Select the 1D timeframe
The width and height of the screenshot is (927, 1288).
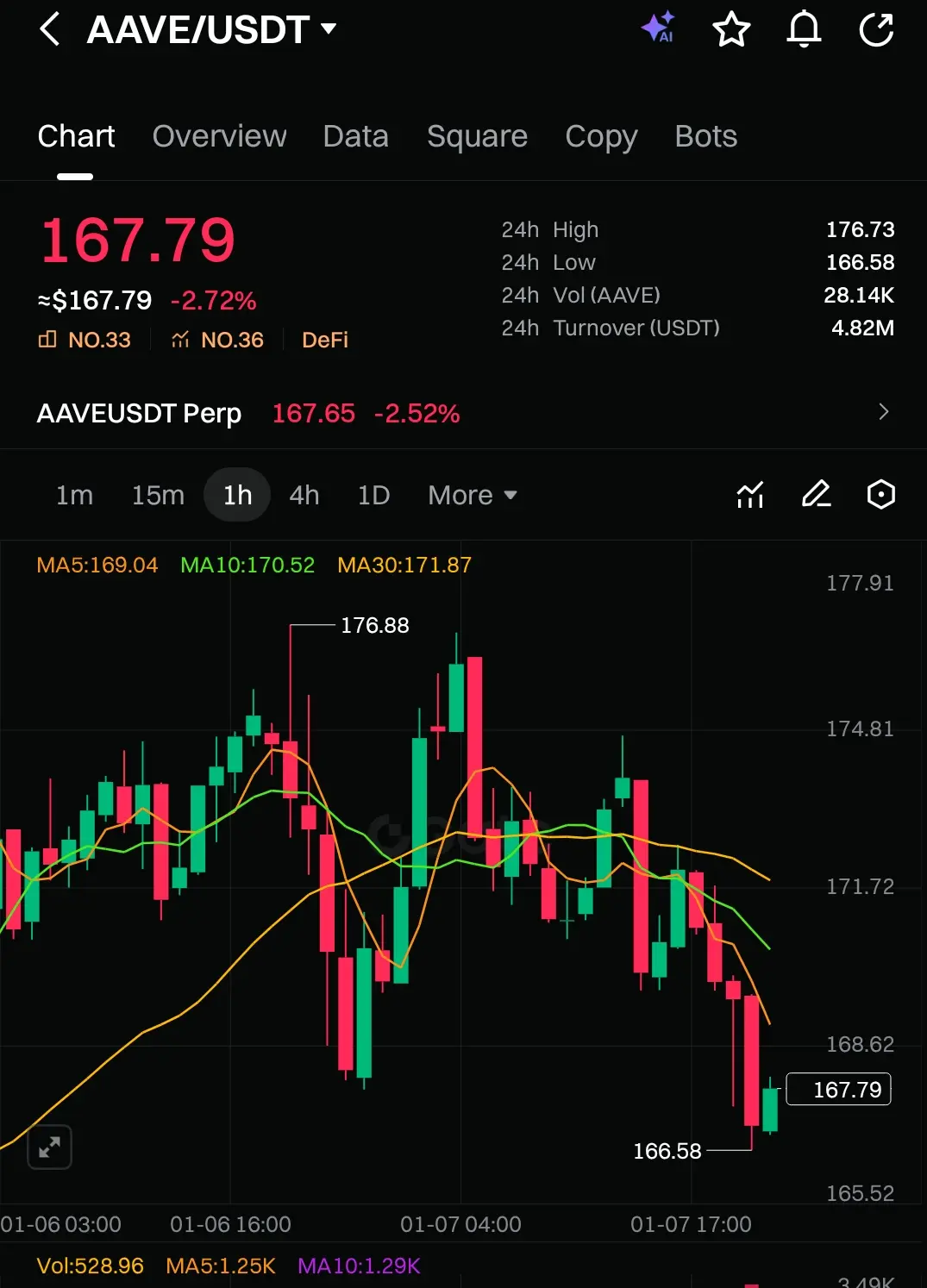[x=373, y=495]
